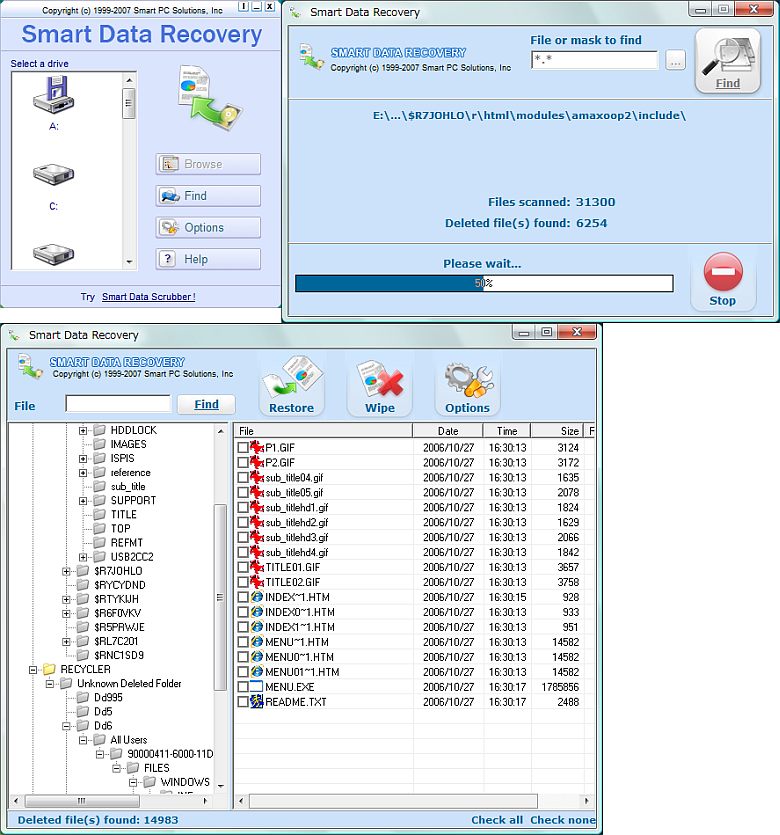The width and height of the screenshot is (780, 835).
Task: Click the Wipe icon
Action: click(x=380, y=378)
